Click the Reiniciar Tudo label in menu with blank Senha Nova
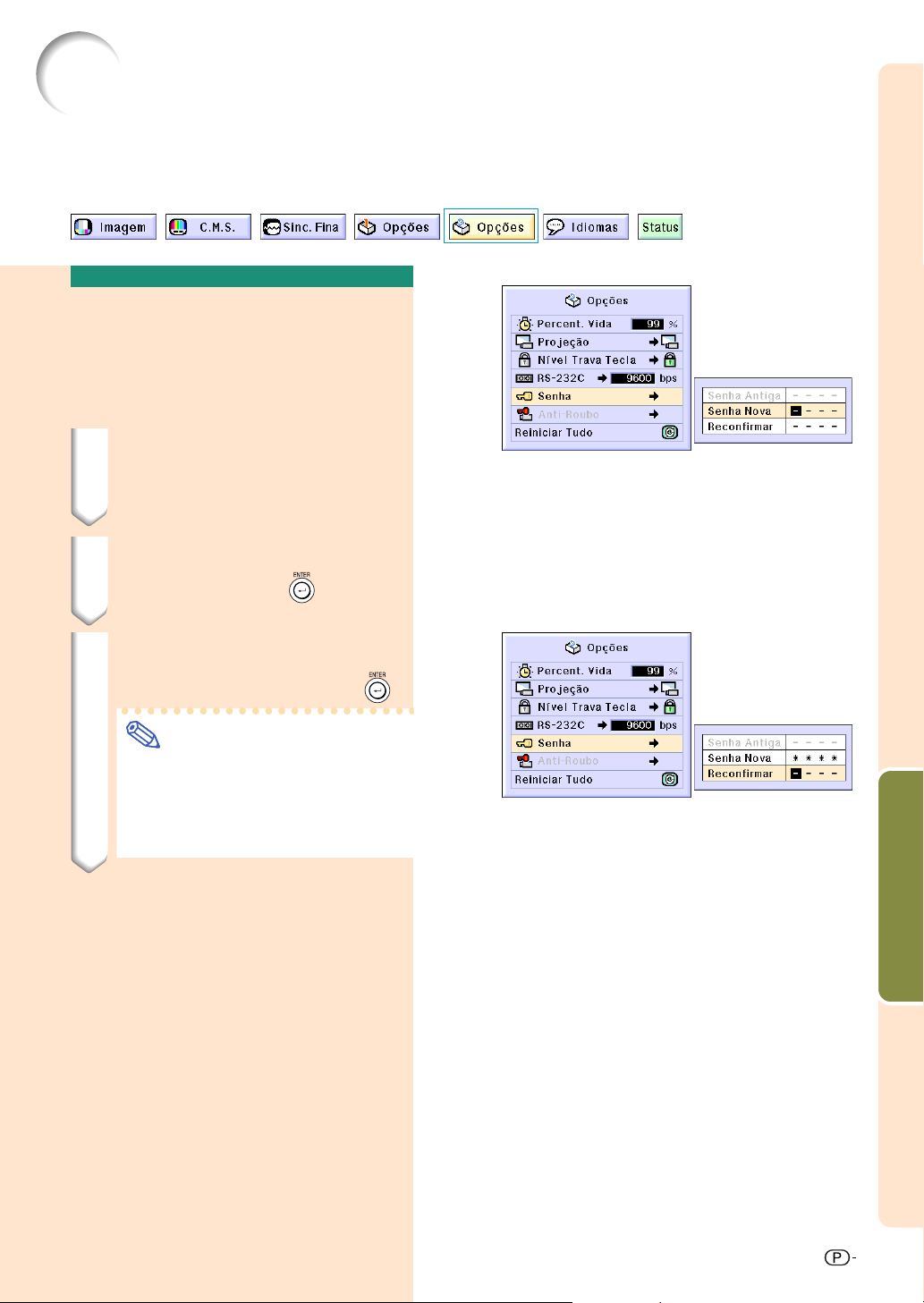The image size is (924, 1303). tap(554, 433)
